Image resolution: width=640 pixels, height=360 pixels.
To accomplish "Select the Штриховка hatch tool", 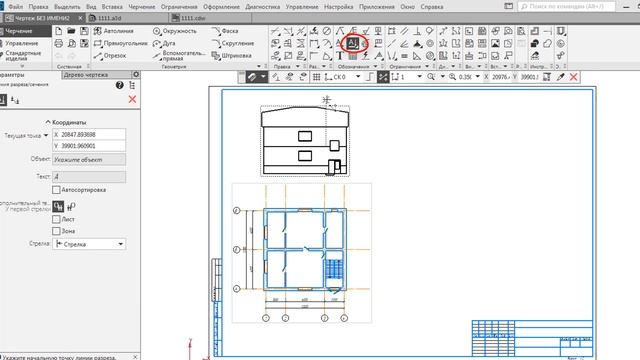I will pos(231,56).
